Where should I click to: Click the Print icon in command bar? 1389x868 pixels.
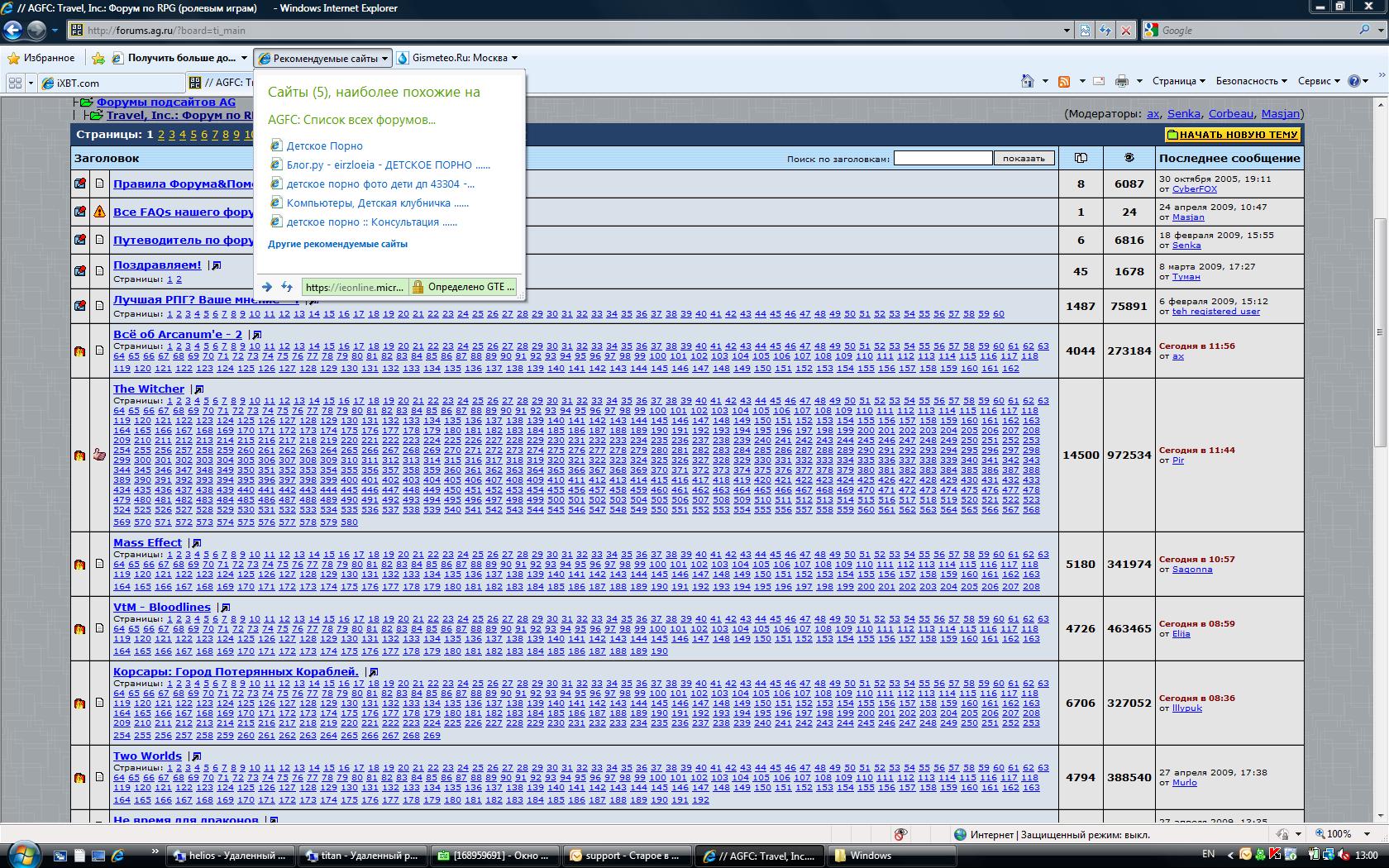tap(1121, 81)
